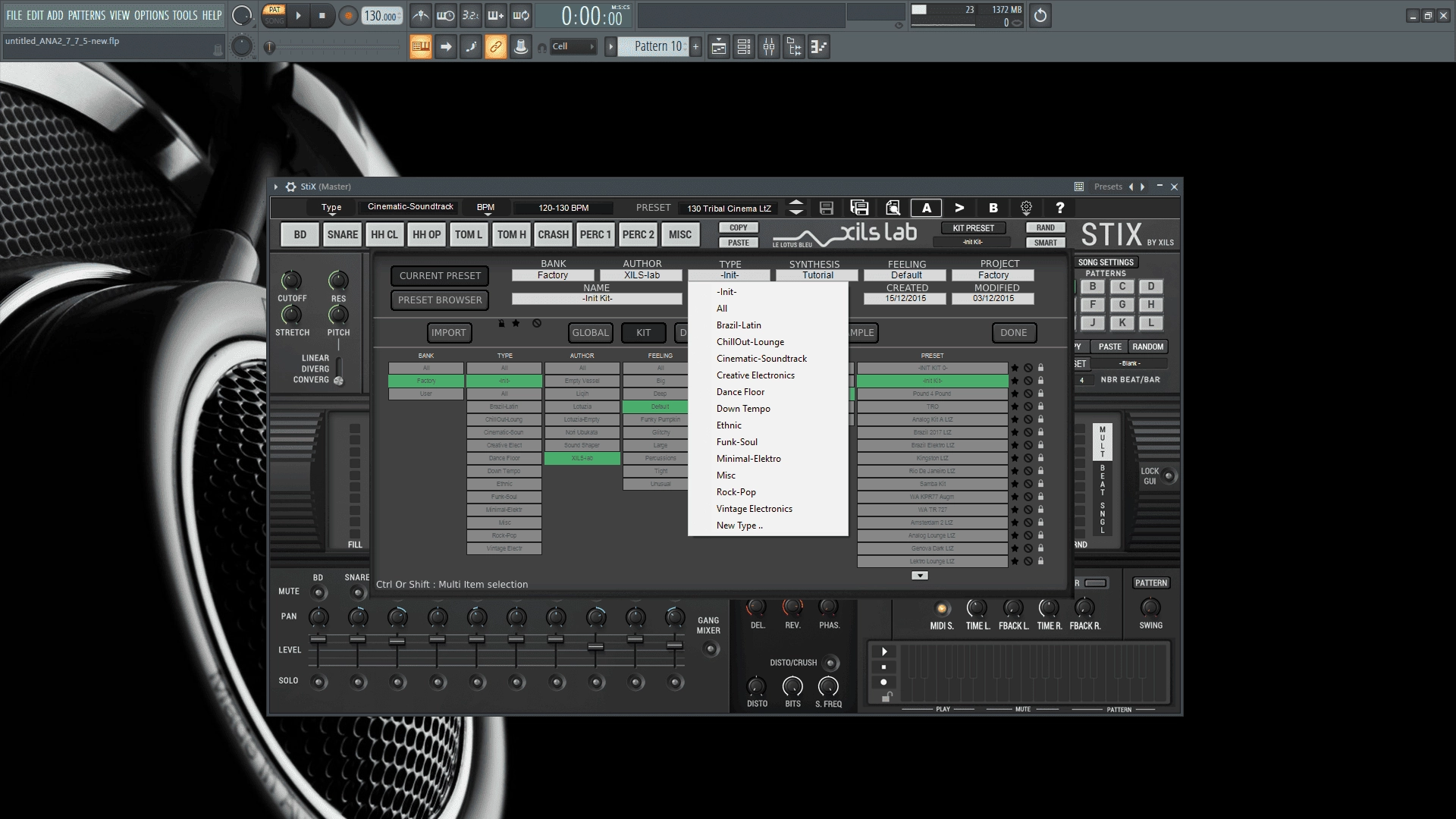Click the StiX settings gear icon
The width and height of the screenshot is (1456, 819).
point(1026,208)
